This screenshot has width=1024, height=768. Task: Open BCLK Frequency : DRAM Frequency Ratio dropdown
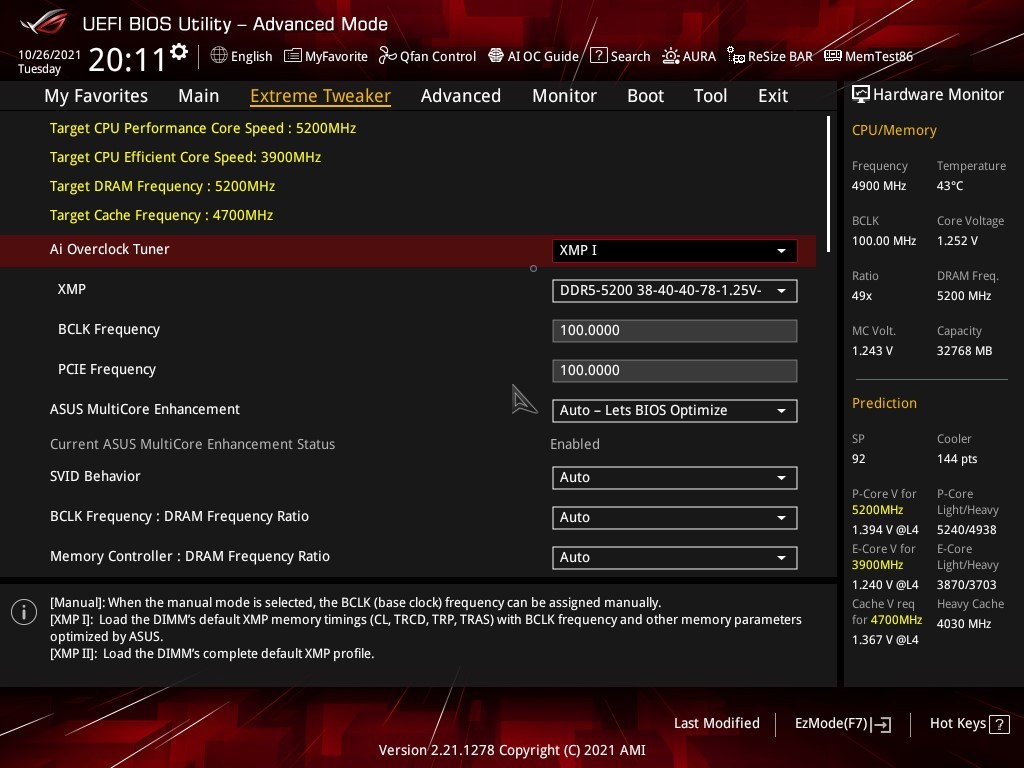[x=674, y=517]
